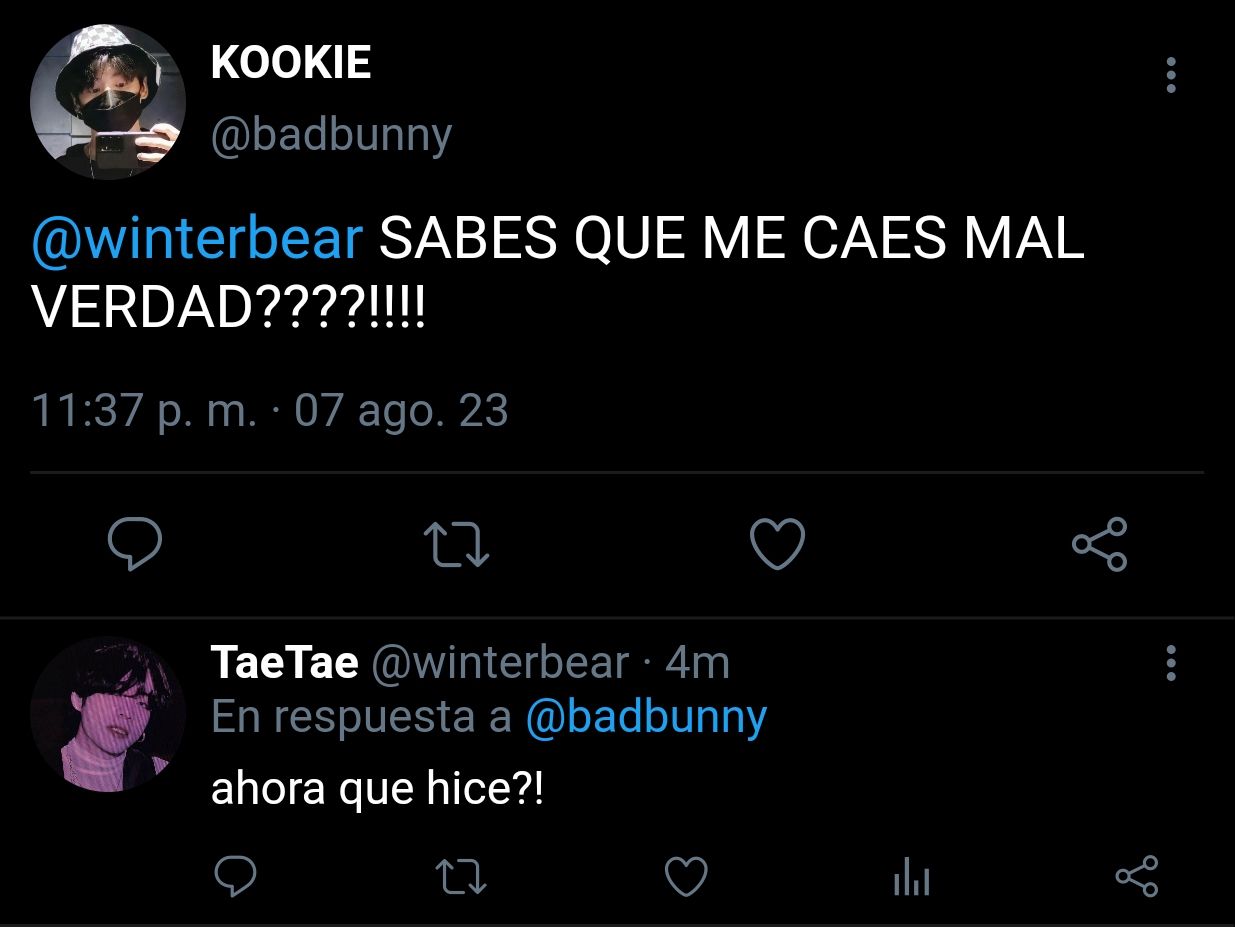Screen dimensions: 1235x927
Task: Share TaeTae's reply
Action: tap(1136, 877)
